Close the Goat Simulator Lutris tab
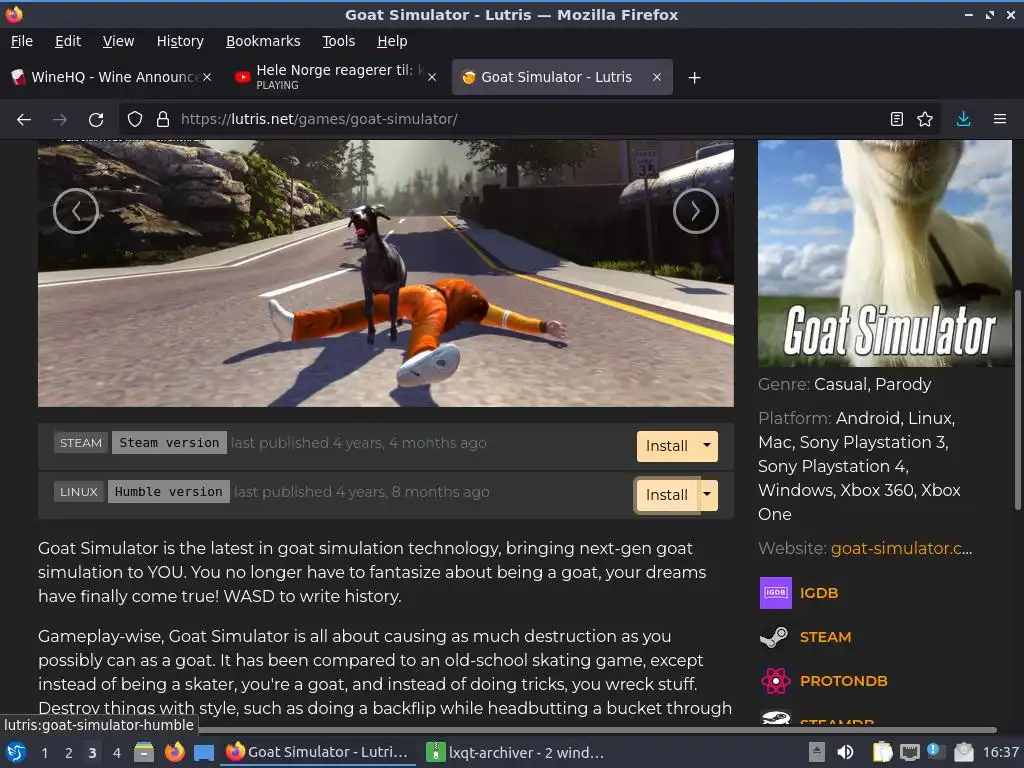The height and width of the screenshot is (768, 1024). point(657,77)
